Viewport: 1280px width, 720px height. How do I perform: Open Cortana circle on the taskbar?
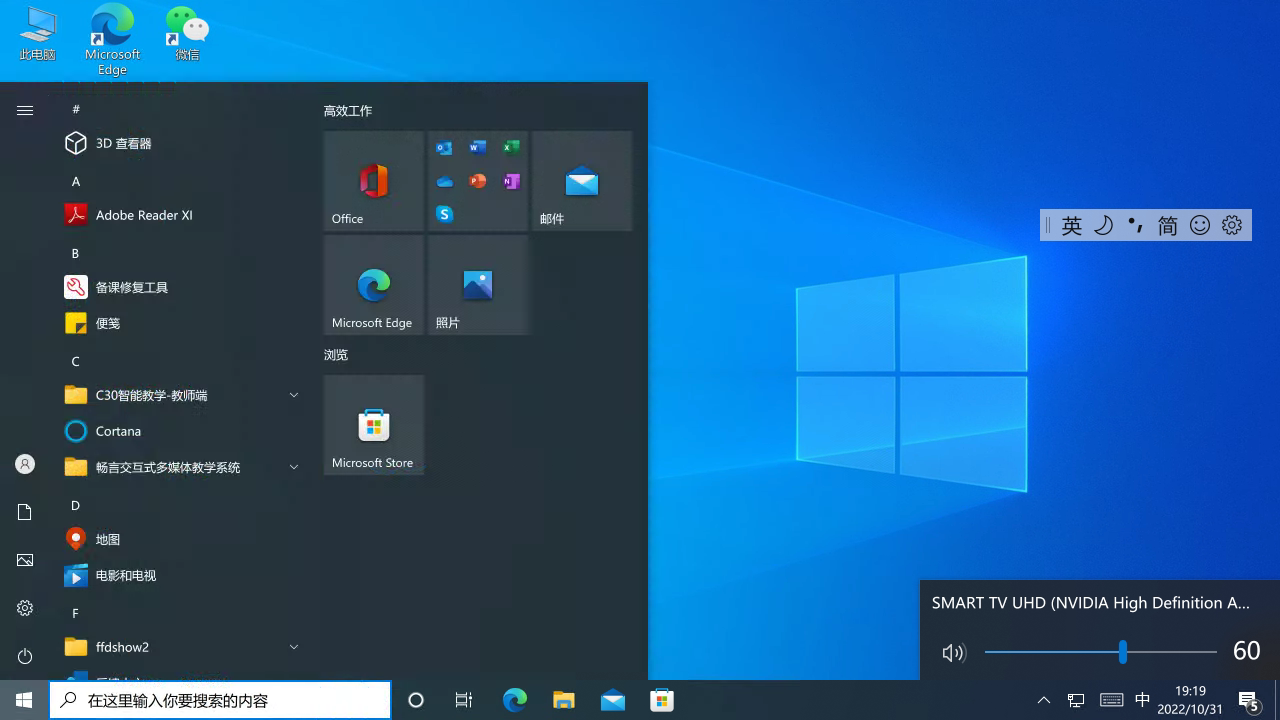click(x=416, y=700)
